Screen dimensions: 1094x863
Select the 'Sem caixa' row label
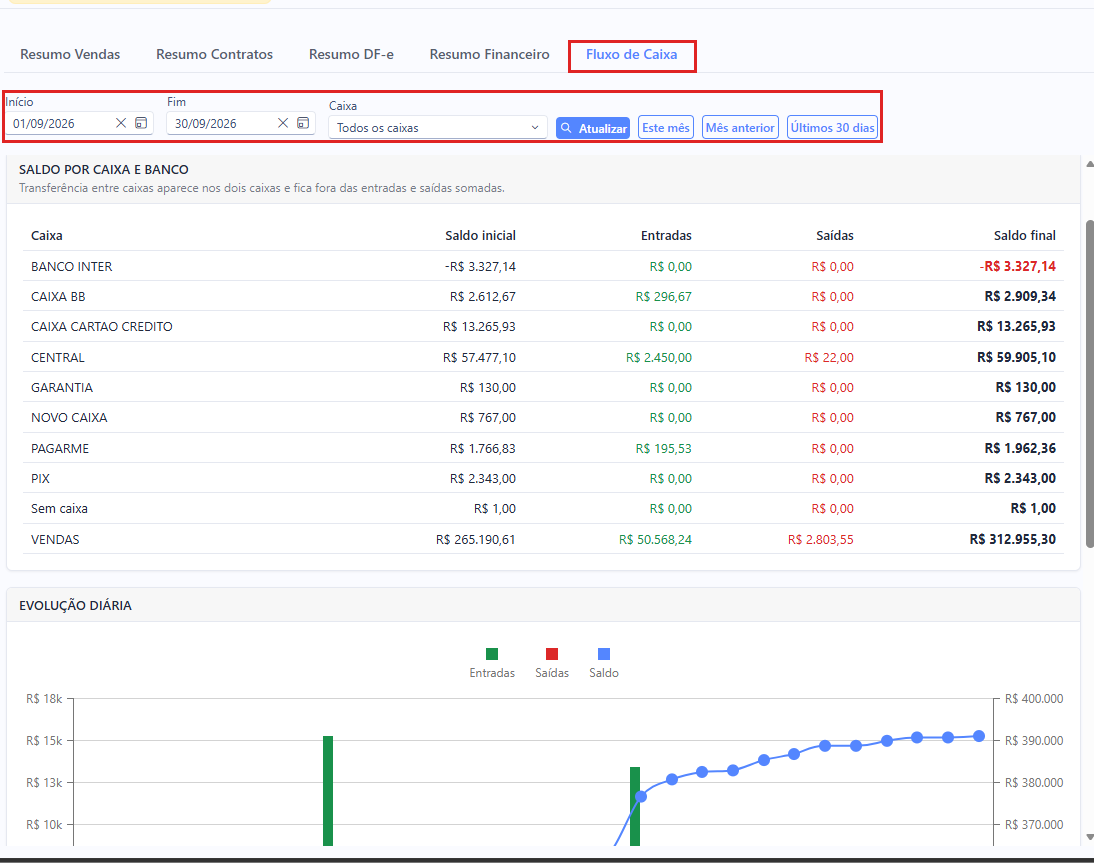pyautogui.click(x=59, y=509)
